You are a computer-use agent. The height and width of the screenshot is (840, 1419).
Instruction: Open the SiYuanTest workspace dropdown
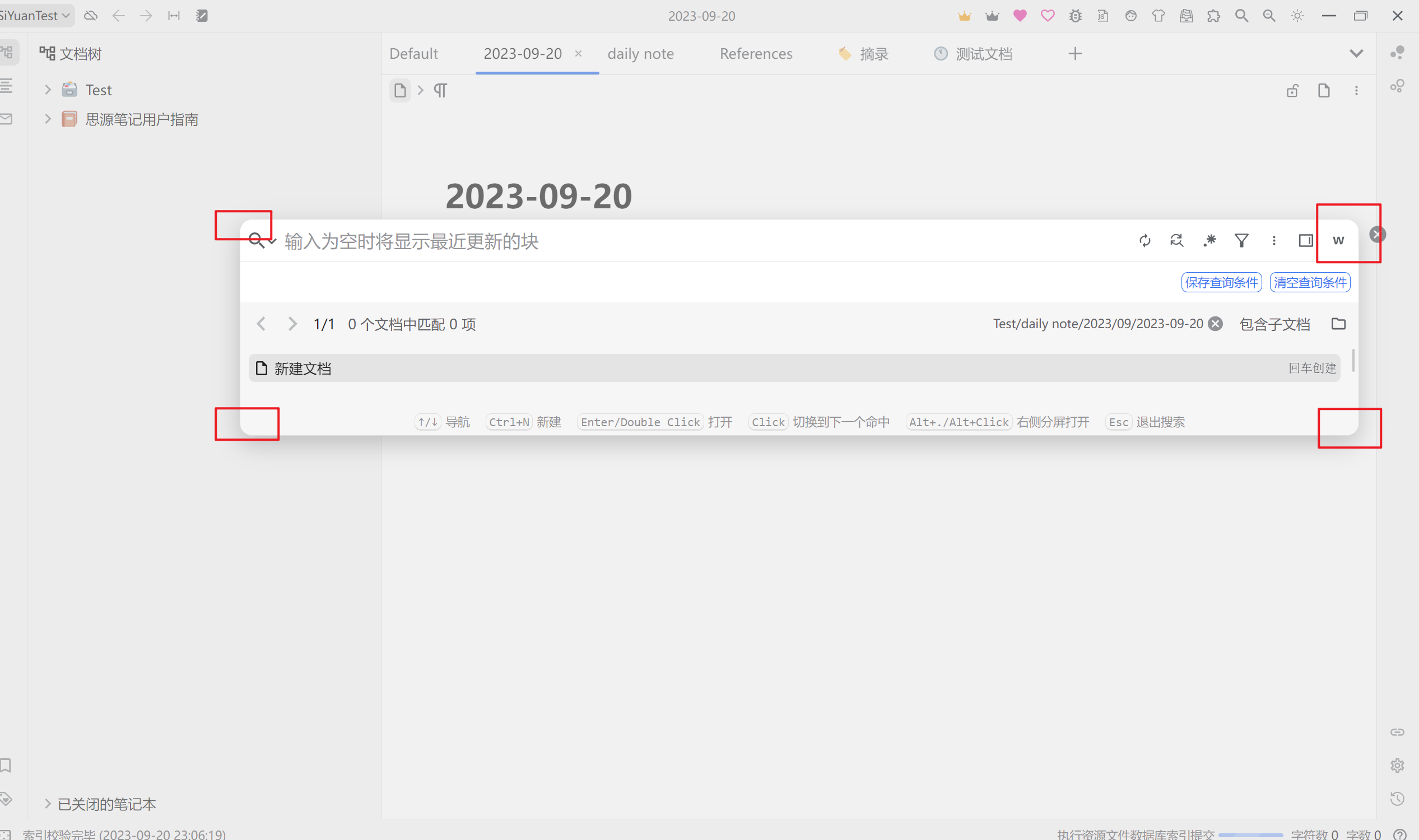(x=35, y=16)
